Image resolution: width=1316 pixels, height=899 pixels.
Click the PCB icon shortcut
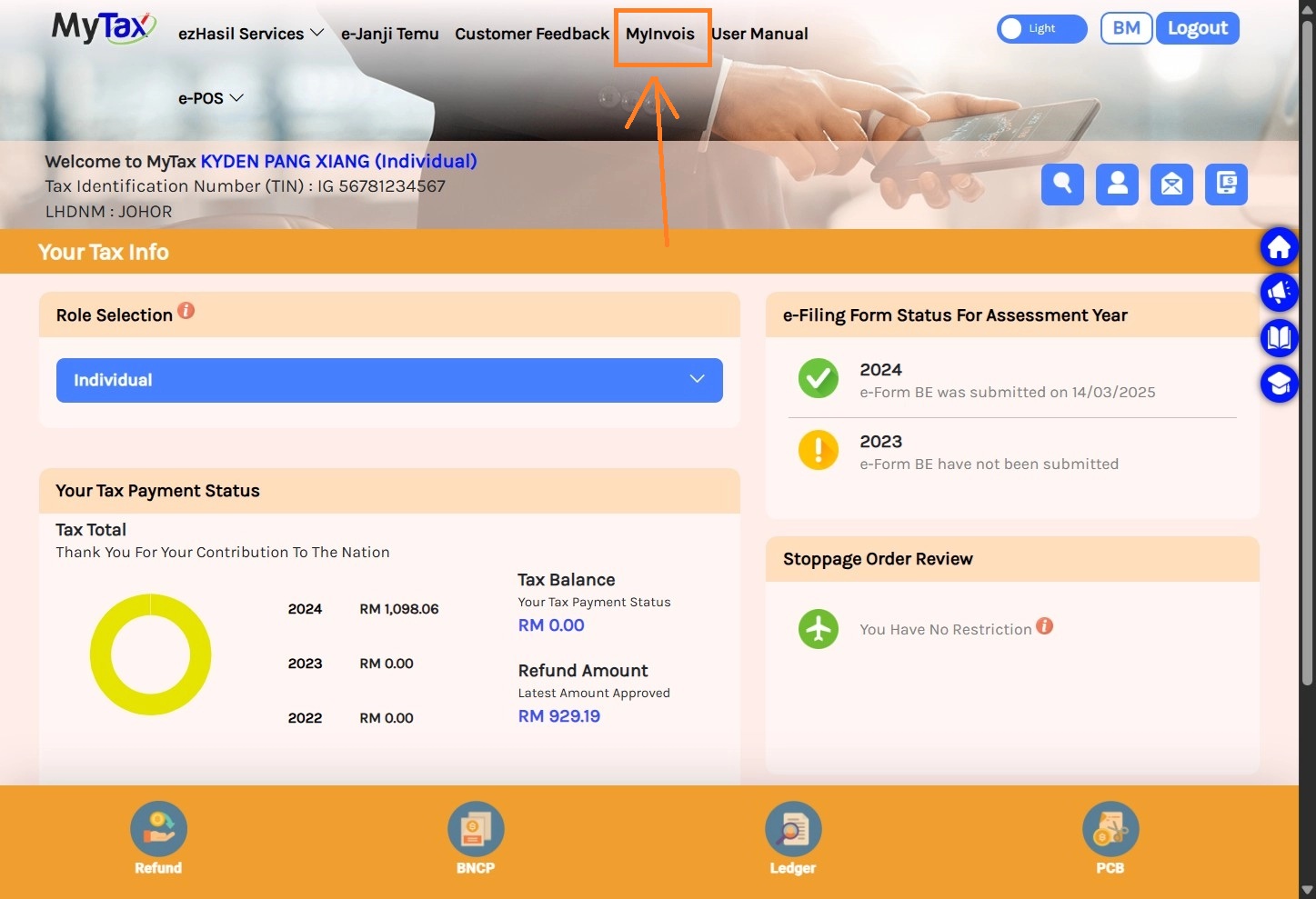pyautogui.click(x=1110, y=829)
